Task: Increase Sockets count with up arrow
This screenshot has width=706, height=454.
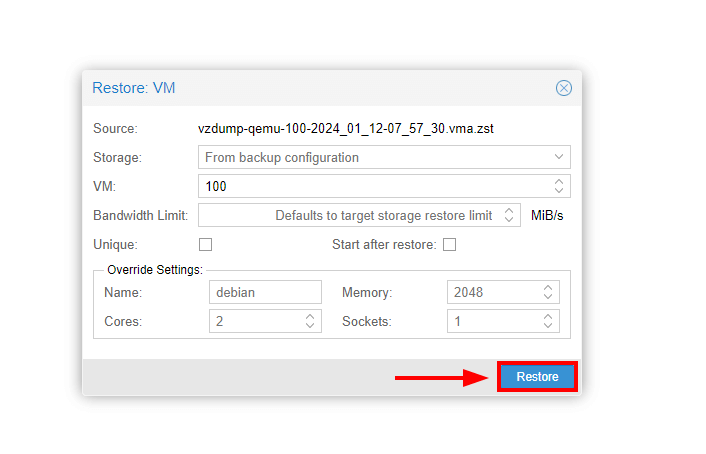Action: [x=548, y=317]
